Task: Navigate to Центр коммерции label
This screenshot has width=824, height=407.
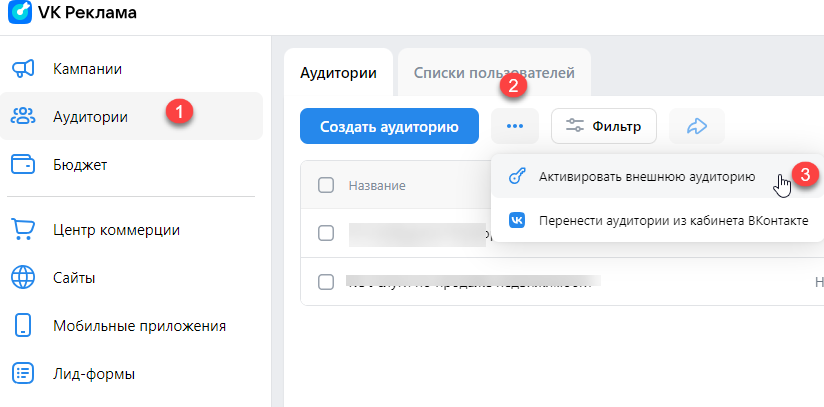Action: pyautogui.click(x=116, y=230)
